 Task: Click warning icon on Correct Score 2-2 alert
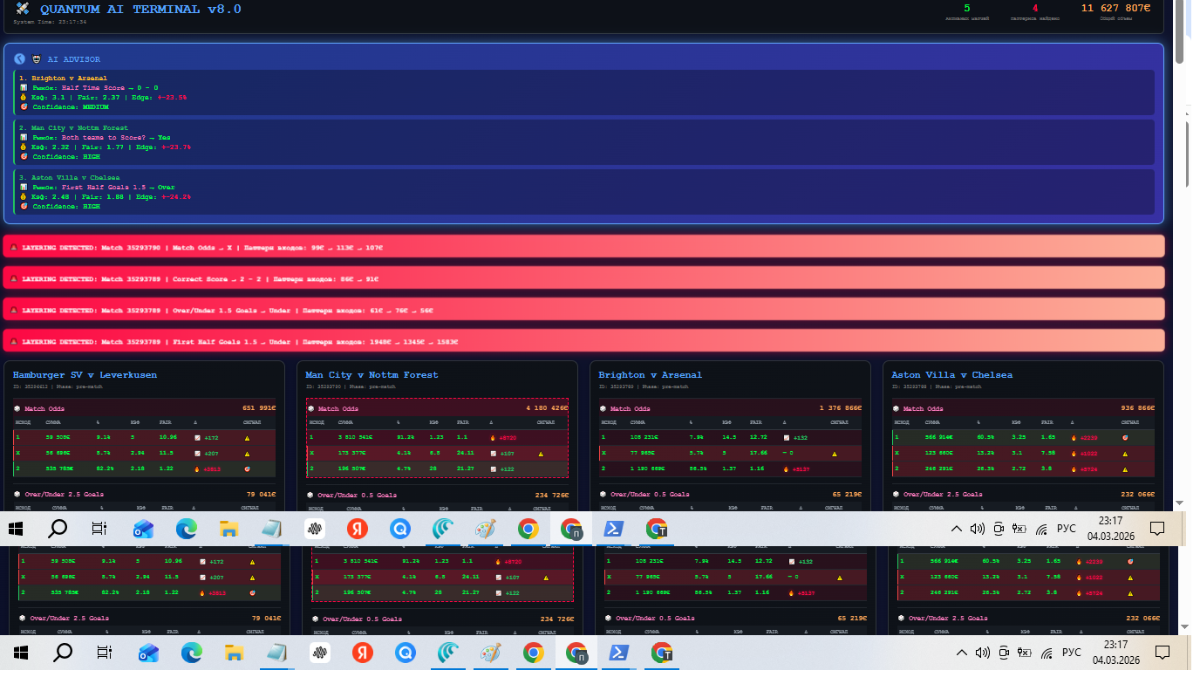click(x=11, y=278)
